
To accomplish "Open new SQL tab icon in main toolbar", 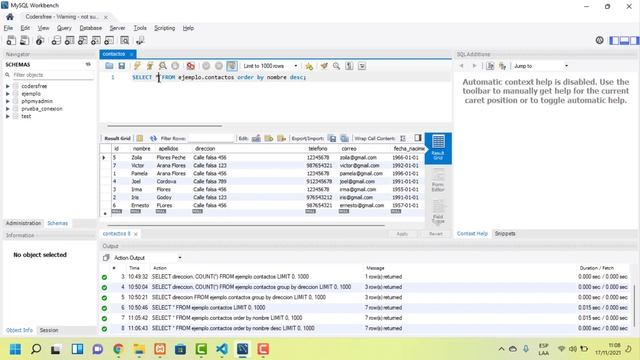I will click(11, 40).
